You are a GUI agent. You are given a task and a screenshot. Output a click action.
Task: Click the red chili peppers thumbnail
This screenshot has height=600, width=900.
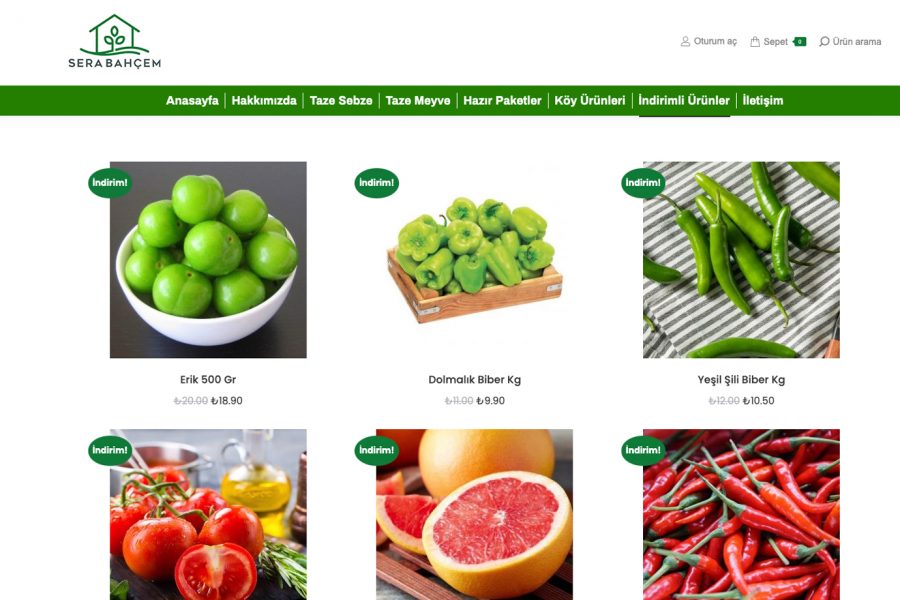(741, 514)
